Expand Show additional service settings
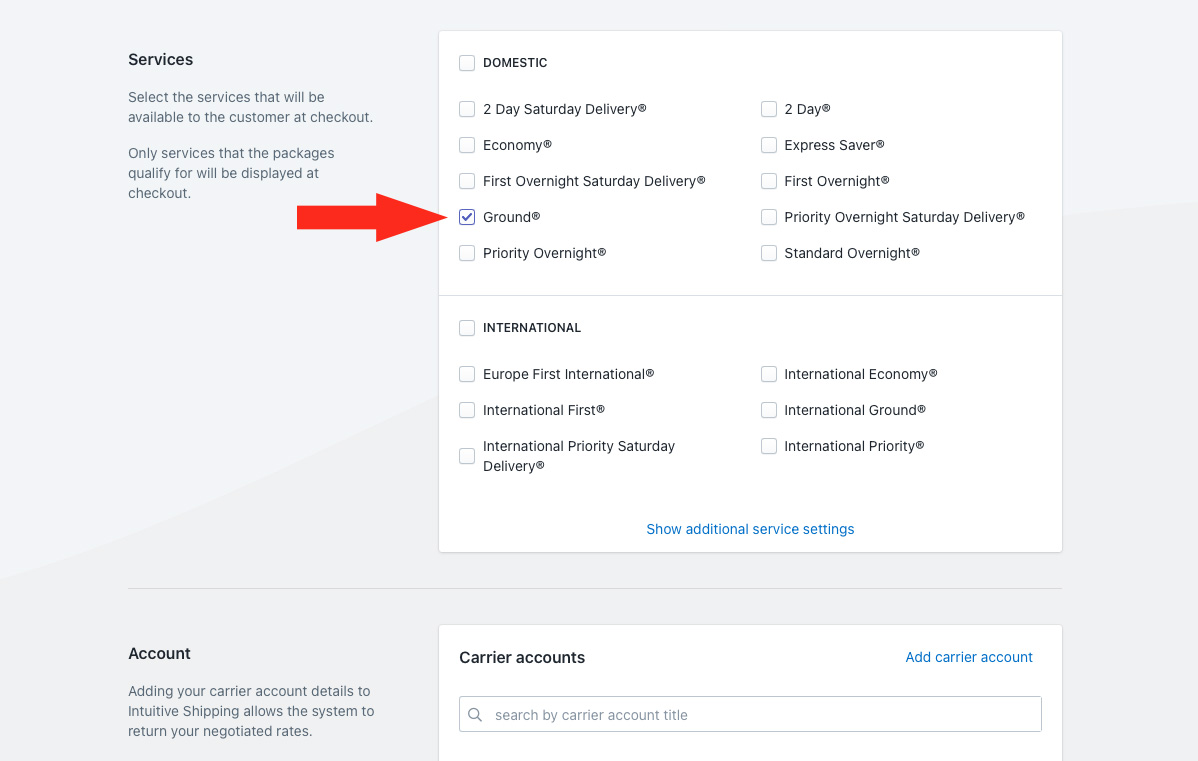Viewport: 1198px width, 761px height. coord(750,529)
